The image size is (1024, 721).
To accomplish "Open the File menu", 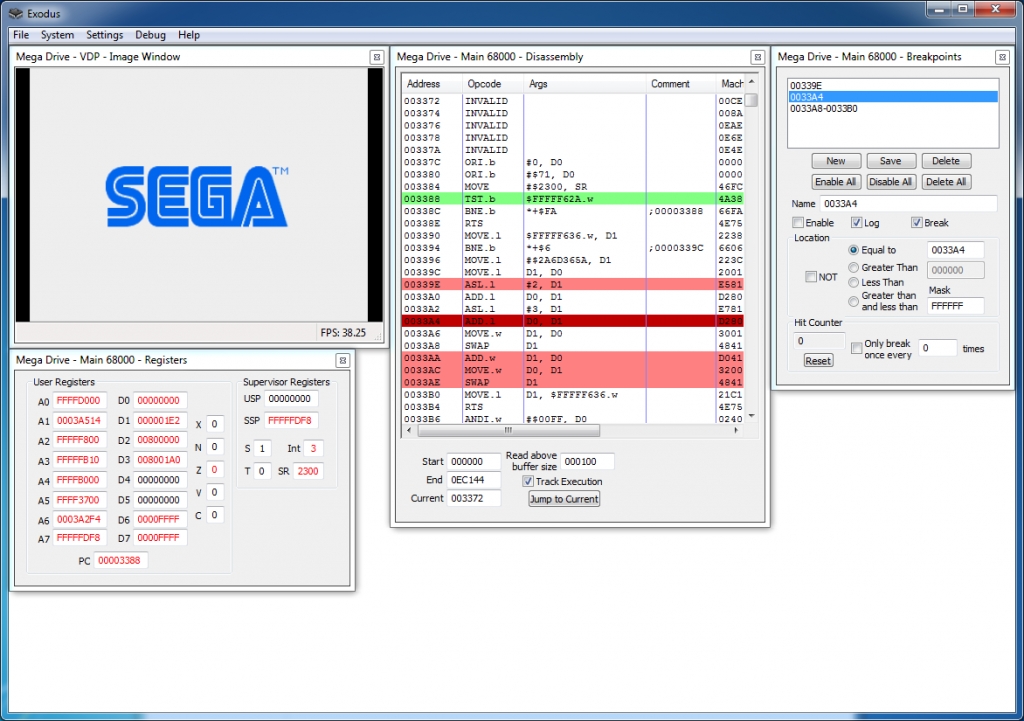I will pos(21,35).
